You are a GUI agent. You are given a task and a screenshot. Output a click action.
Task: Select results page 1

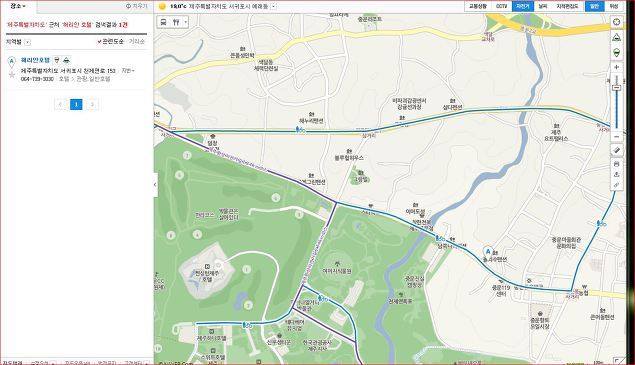pos(76,105)
